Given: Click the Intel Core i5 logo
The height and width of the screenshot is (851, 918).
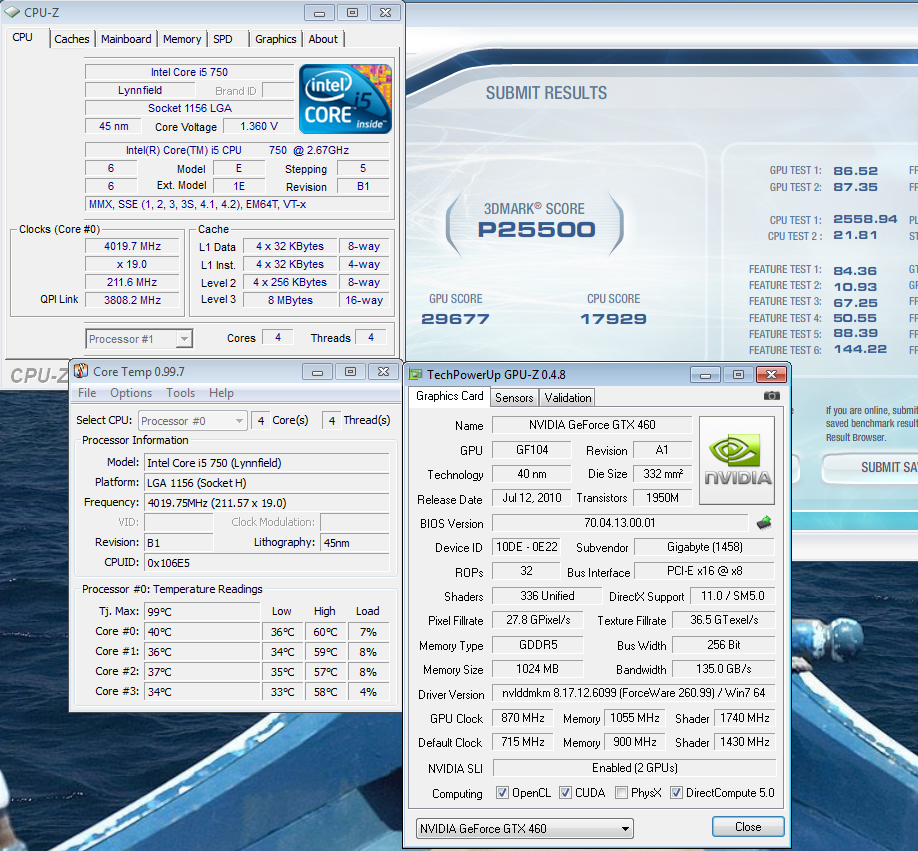Looking at the screenshot, I should click(x=345, y=99).
